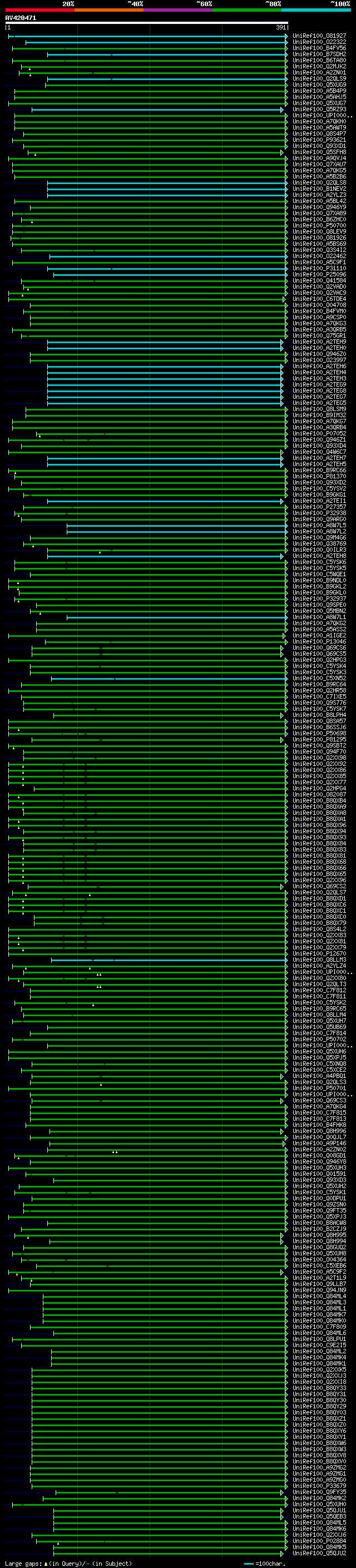Open hit UniRef100_A2ZN01
This screenshot has width=356, height=1568.
pyautogui.click(x=319, y=72)
